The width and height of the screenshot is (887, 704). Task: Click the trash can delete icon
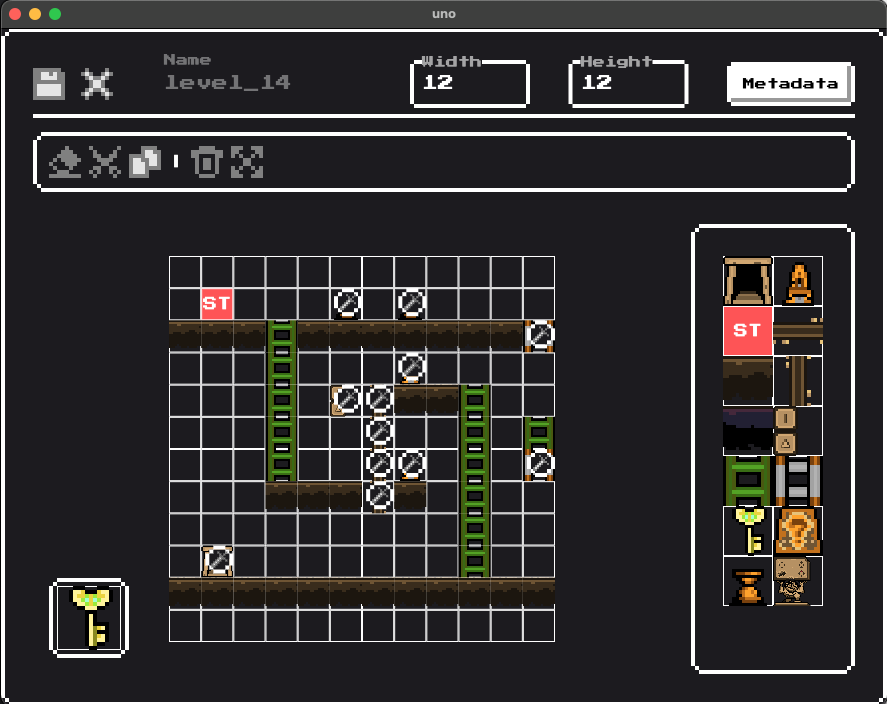206,162
